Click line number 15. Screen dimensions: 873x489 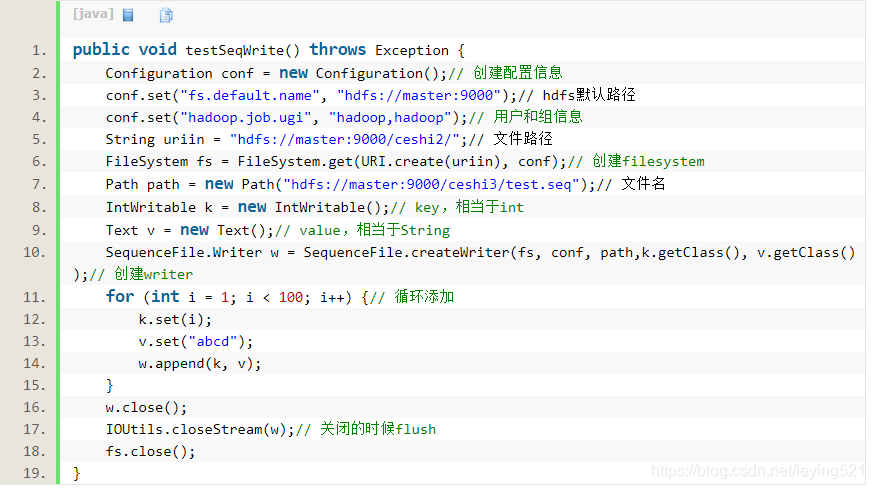point(35,385)
